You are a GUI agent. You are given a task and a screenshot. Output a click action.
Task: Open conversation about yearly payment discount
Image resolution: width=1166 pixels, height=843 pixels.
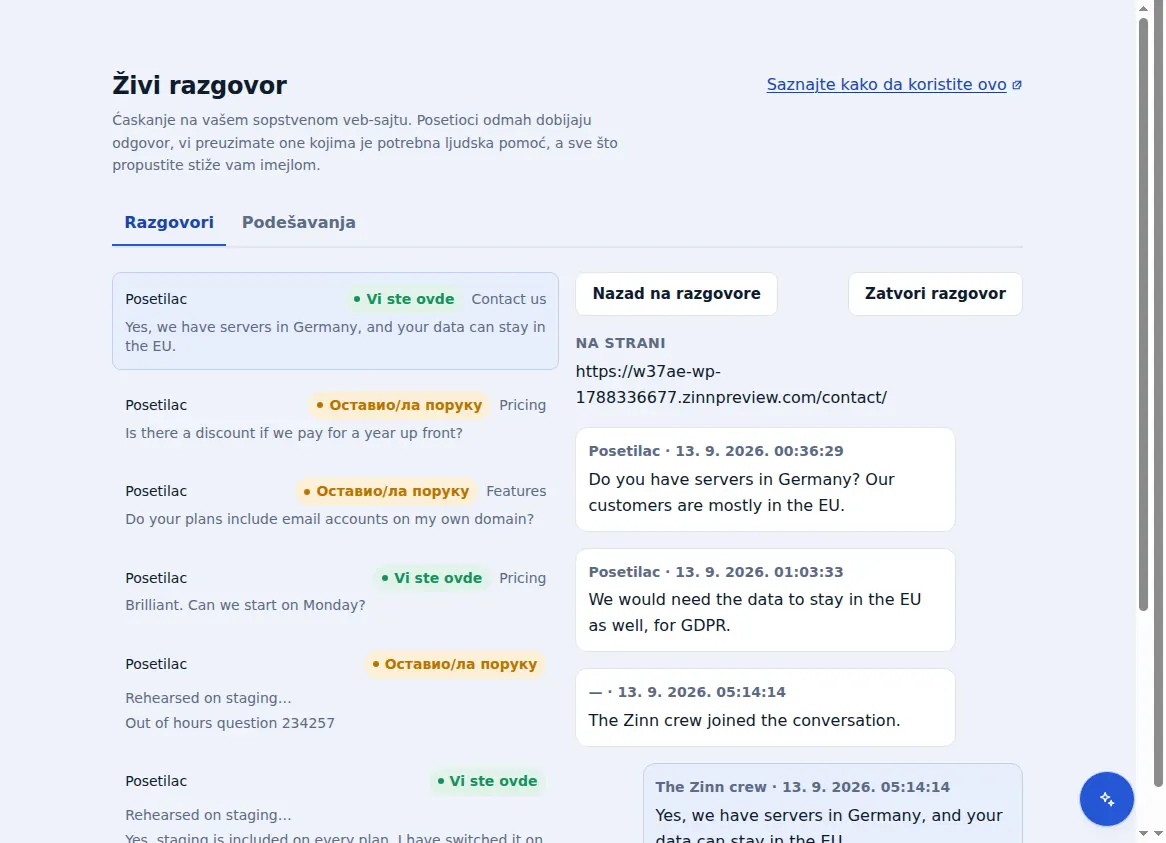pos(335,419)
